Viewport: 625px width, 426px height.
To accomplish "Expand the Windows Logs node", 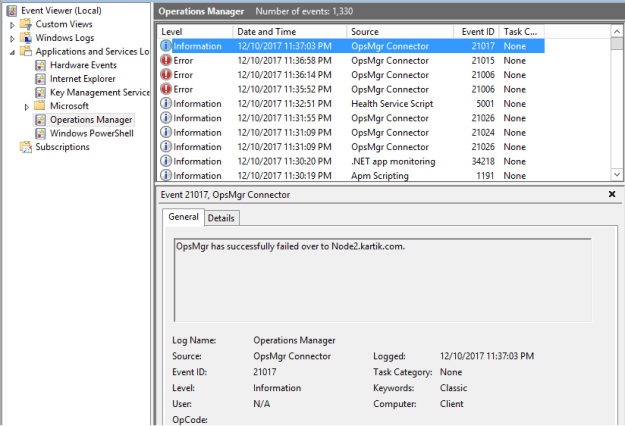I will [x=12, y=38].
